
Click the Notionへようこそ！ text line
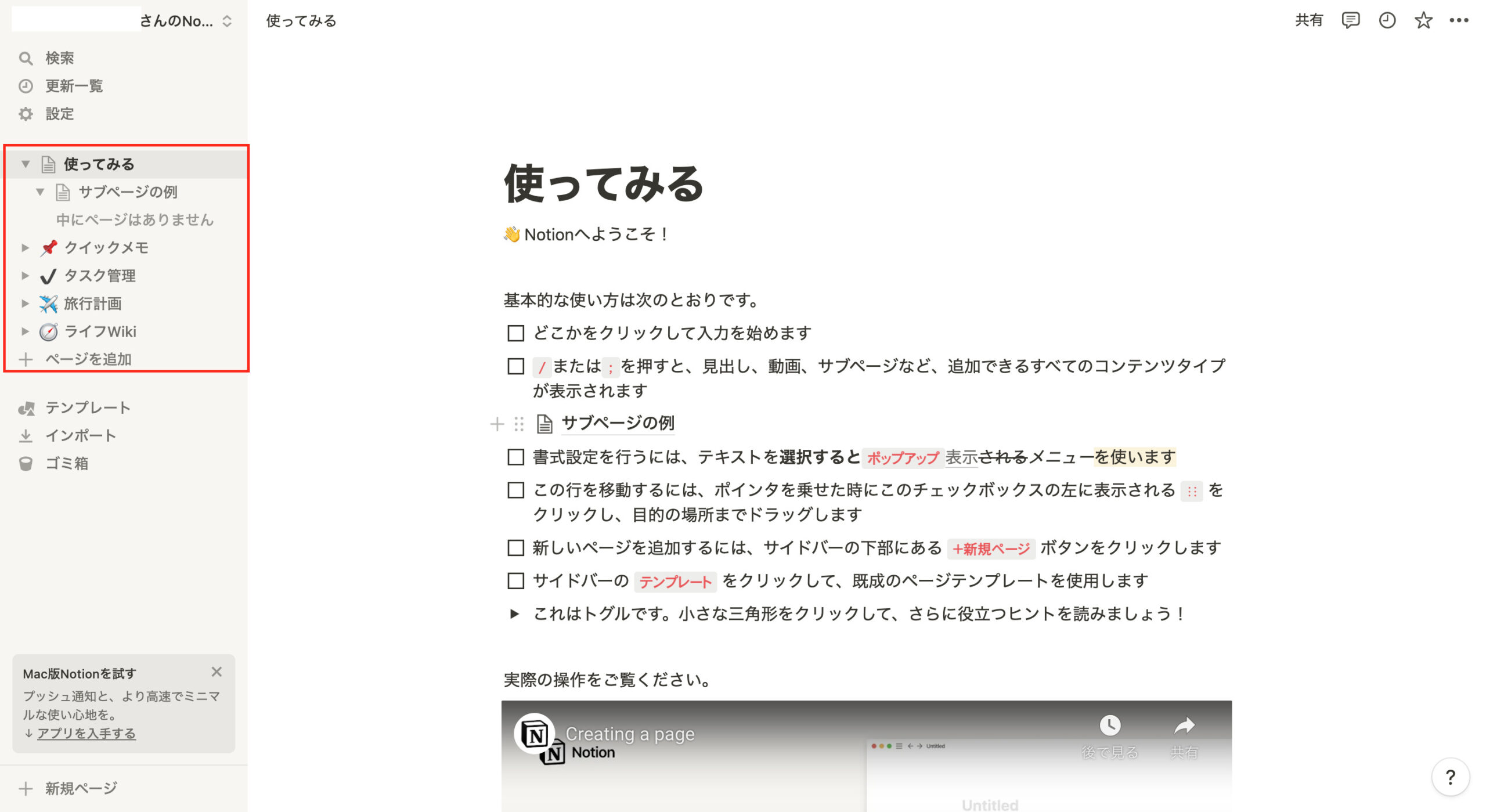[587, 234]
